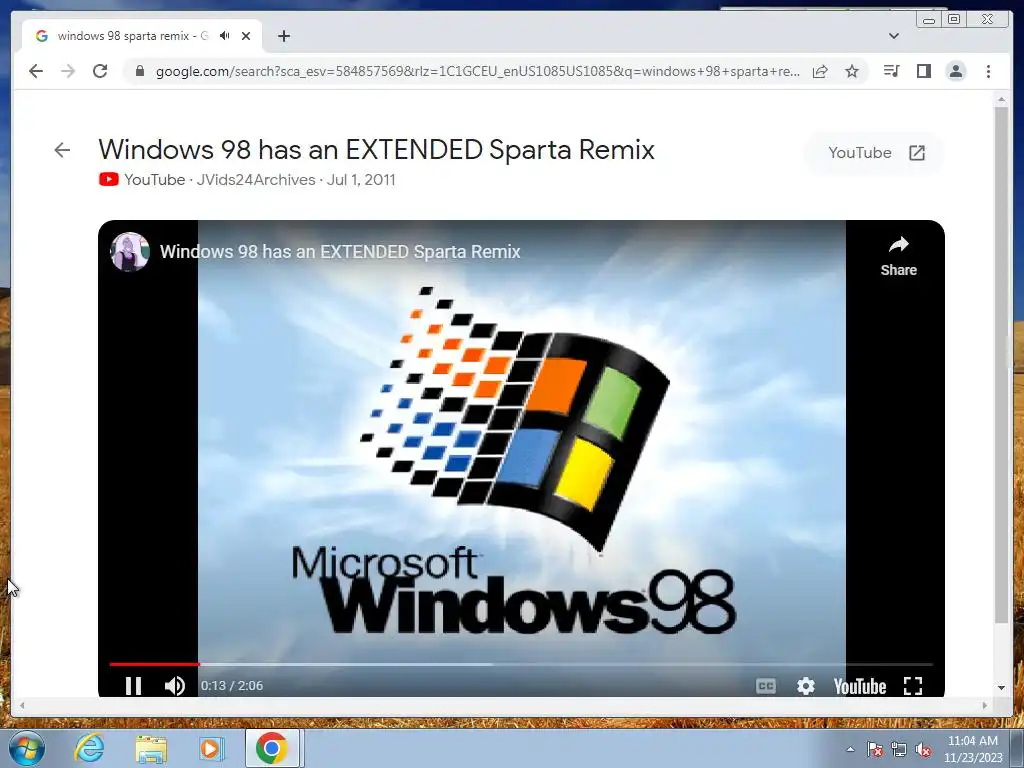Screen dimensions: 1024x768
Task: Click the horizontal scroll left arrow
Action: (x=22, y=705)
